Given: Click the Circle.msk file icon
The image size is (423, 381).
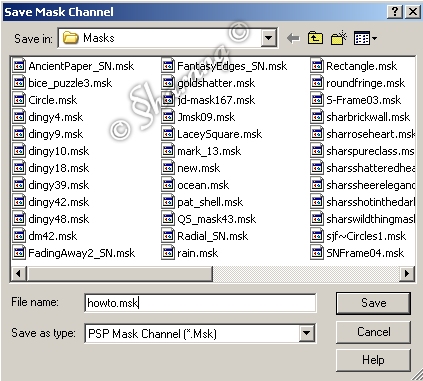Looking at the screenshot, I should [x=19, y=100].
